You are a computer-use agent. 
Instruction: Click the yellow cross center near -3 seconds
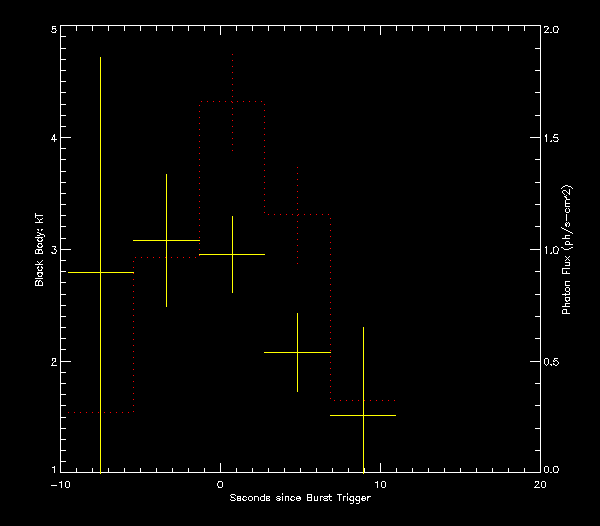[x=166, y=240]
